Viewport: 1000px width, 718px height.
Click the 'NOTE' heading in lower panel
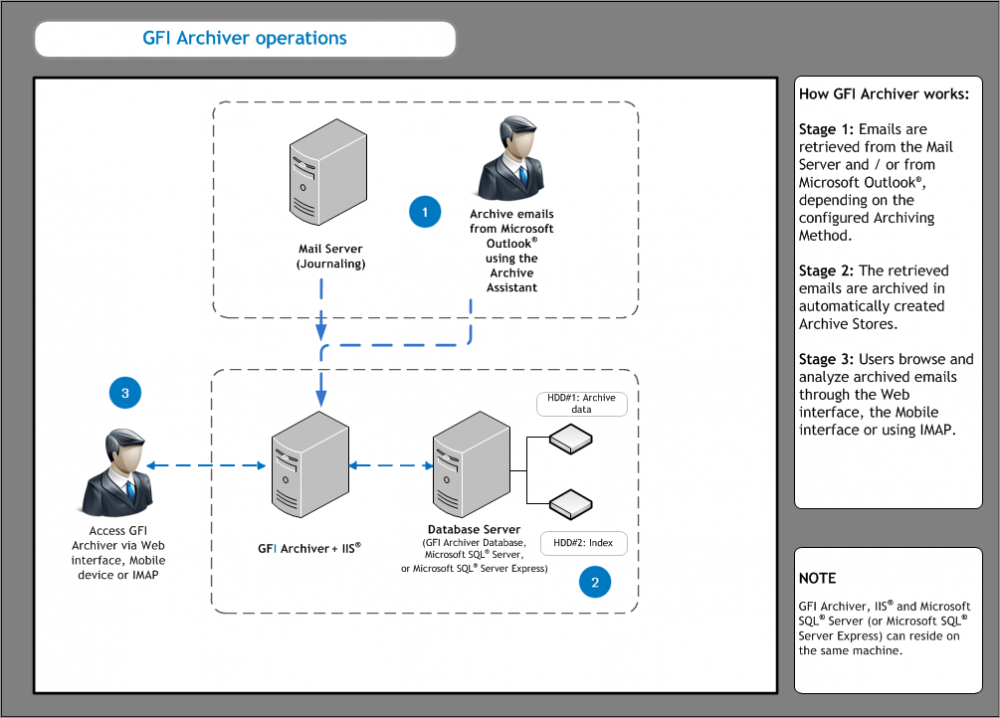coord(817,578)
